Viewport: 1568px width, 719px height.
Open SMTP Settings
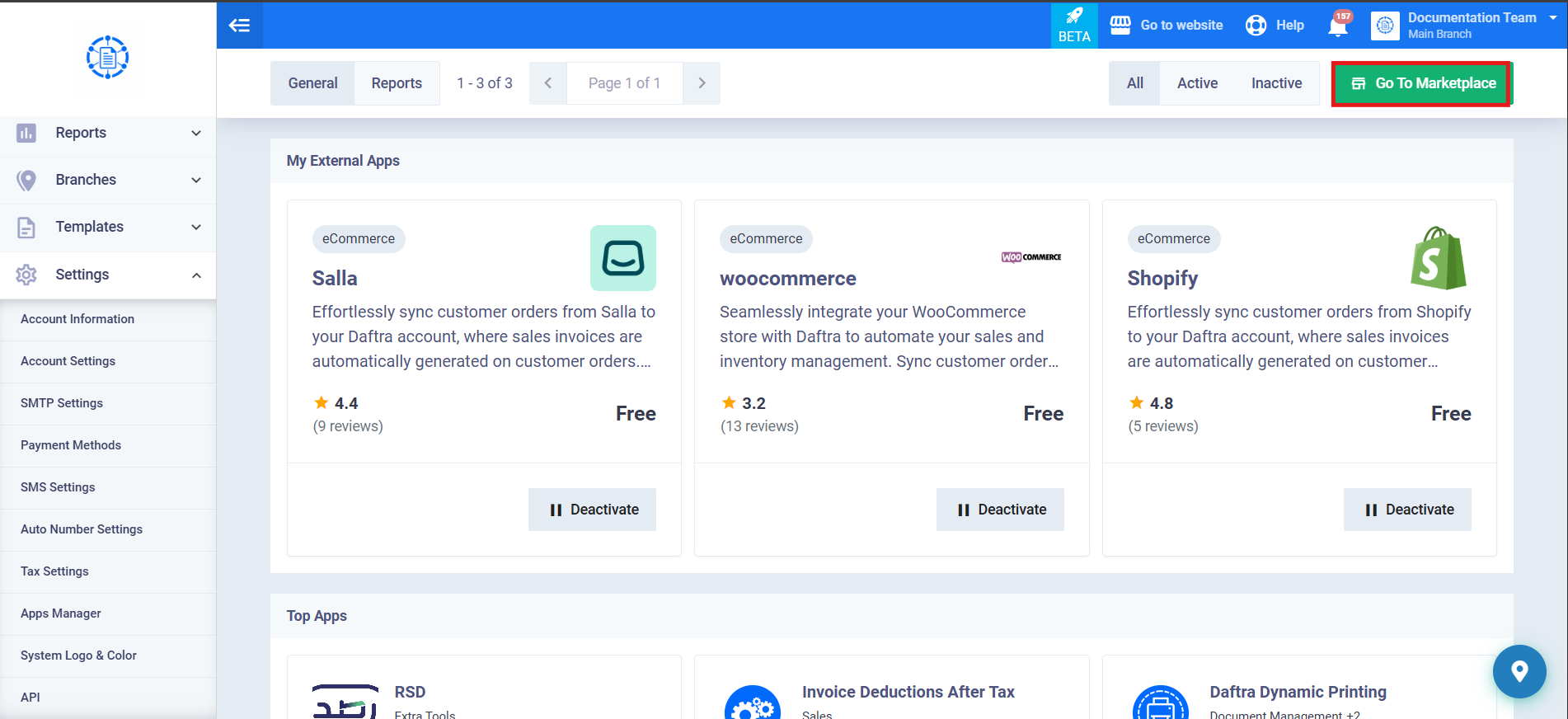(x=108, y=403)
